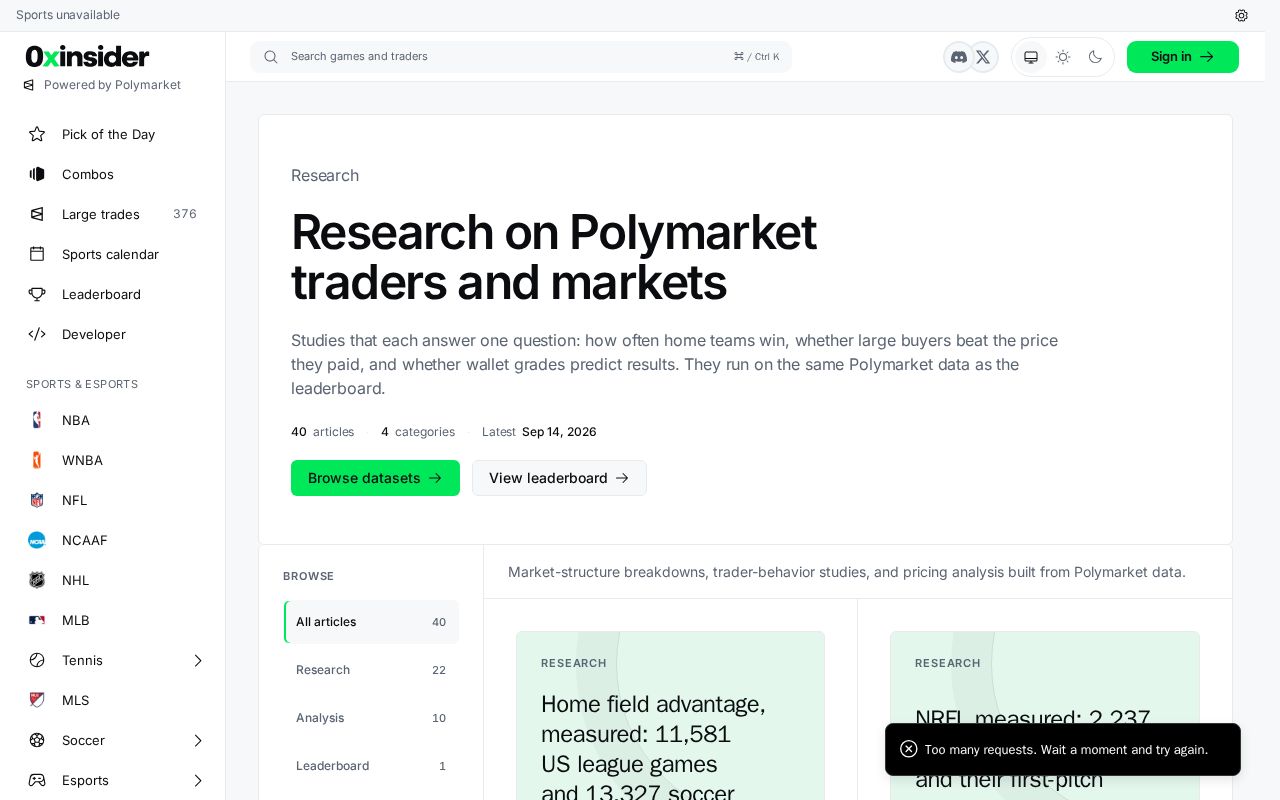Select MLB league icon

37,620
